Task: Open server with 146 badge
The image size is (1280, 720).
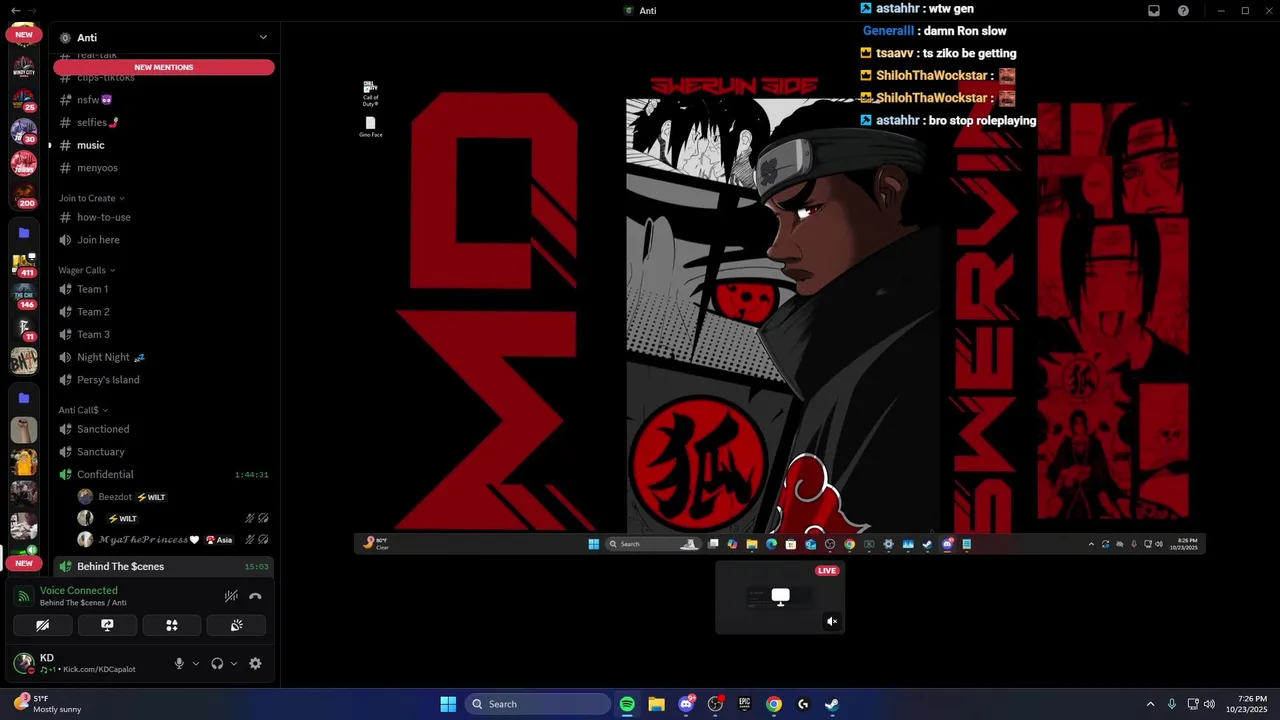Action: 24,296
